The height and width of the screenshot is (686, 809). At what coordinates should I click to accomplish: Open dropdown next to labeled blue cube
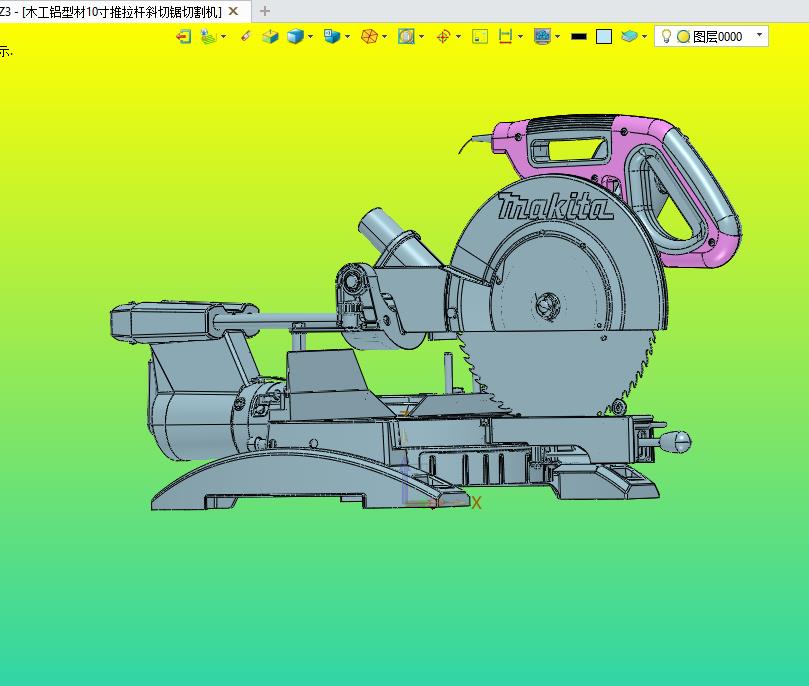point(347,37)
